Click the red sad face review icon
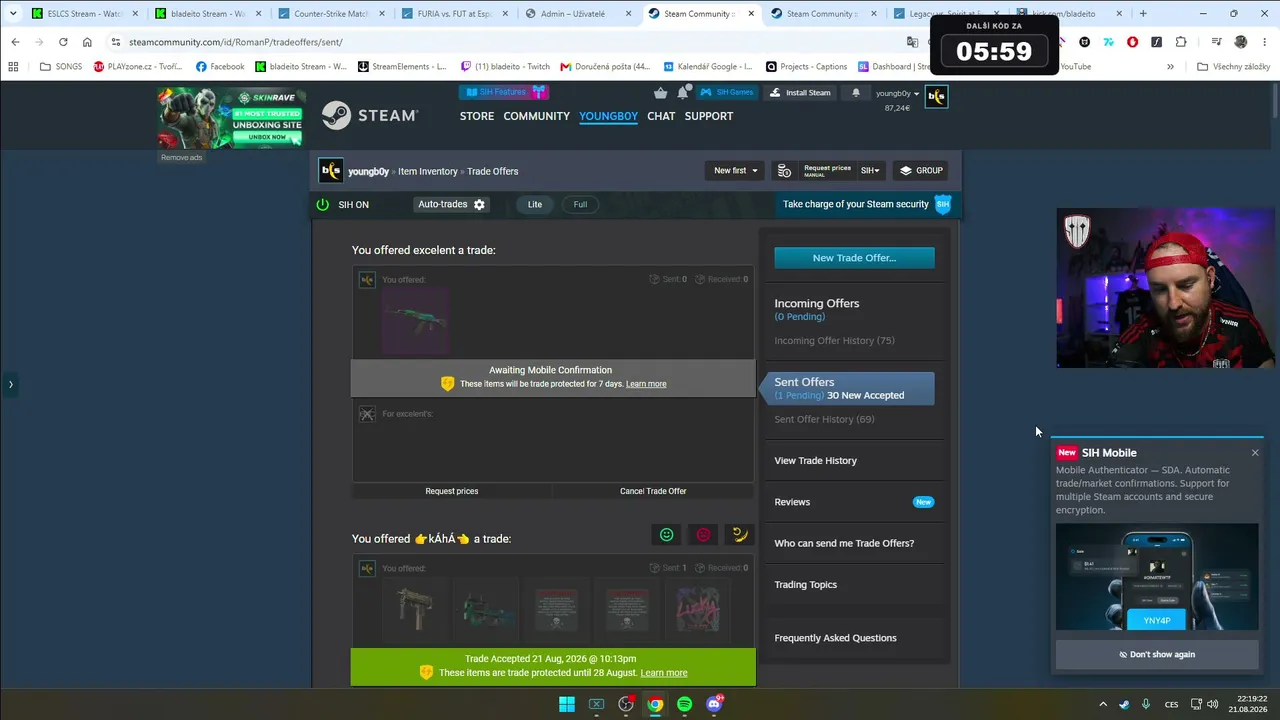 (703, 535)
